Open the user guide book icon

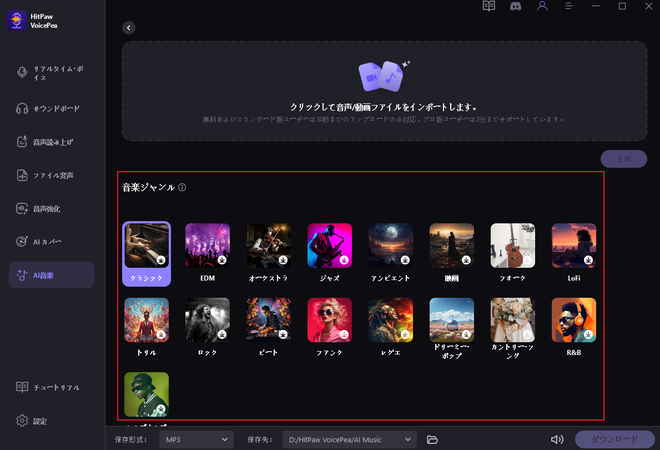pyautogui.click(x=489, y=6)
